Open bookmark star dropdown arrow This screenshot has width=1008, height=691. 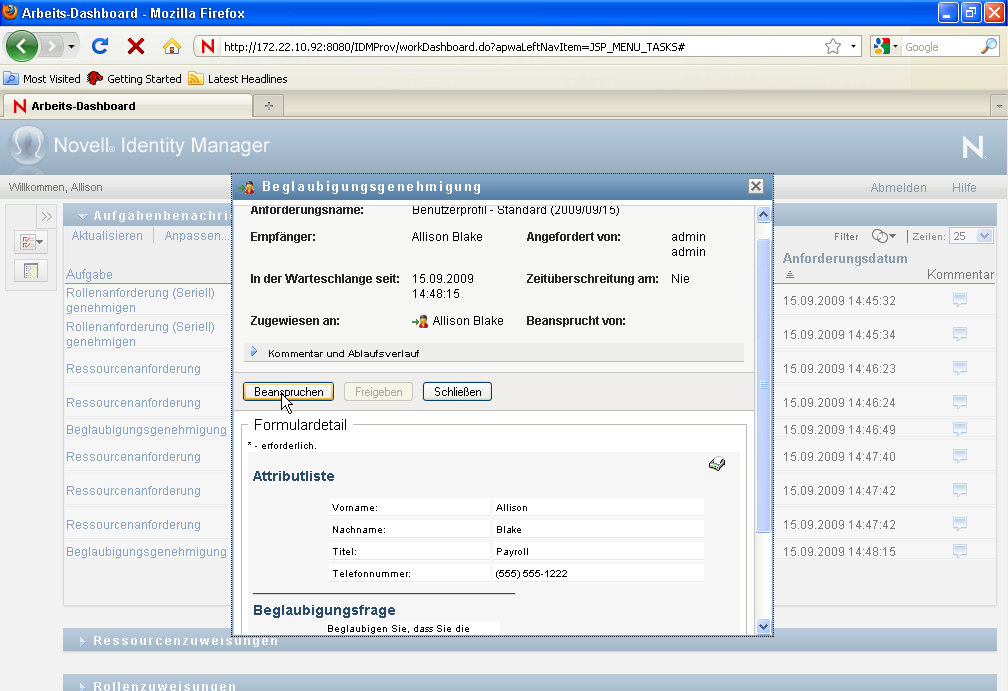pos(852,46)
